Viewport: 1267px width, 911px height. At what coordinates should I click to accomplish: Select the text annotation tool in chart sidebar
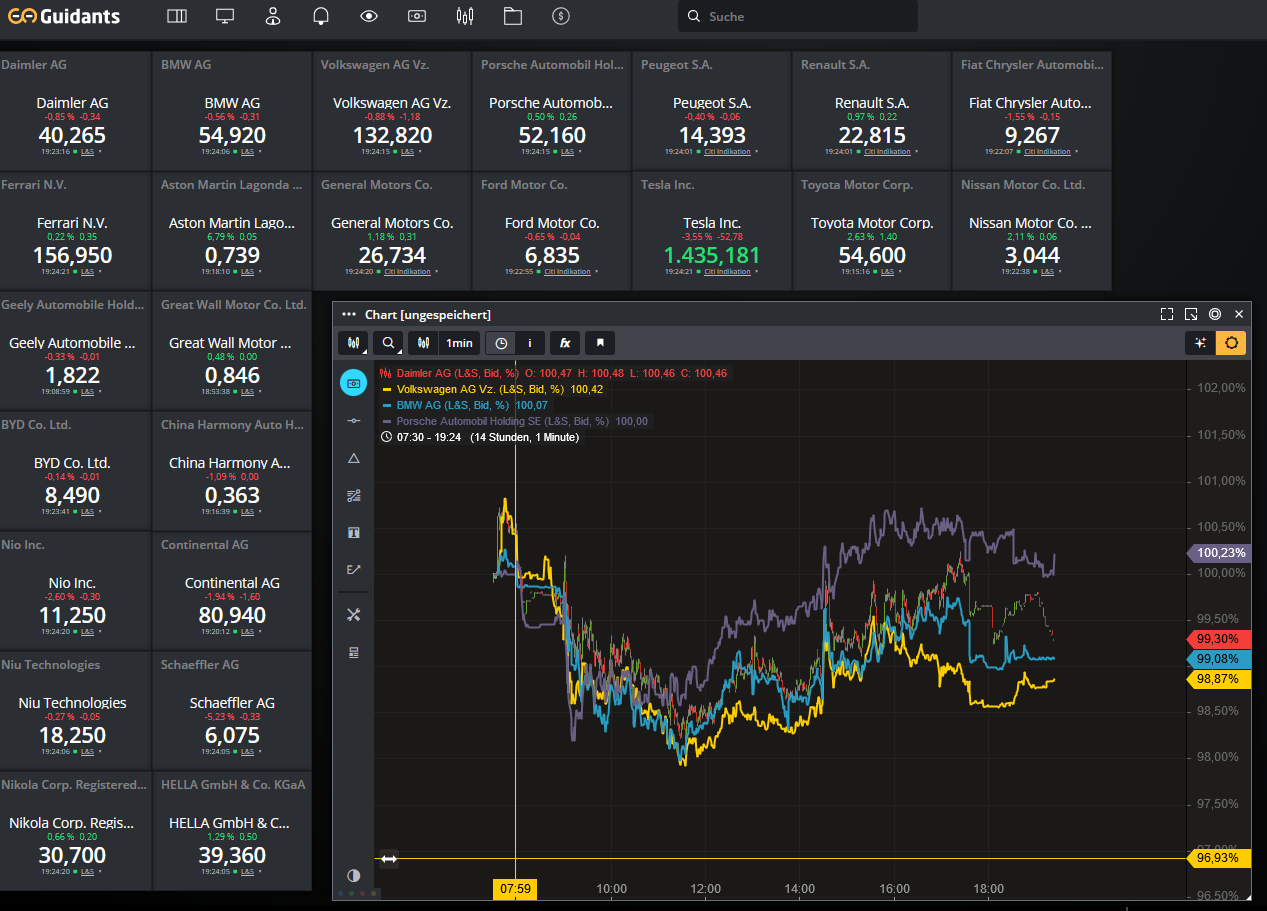(x=353, y=533)
